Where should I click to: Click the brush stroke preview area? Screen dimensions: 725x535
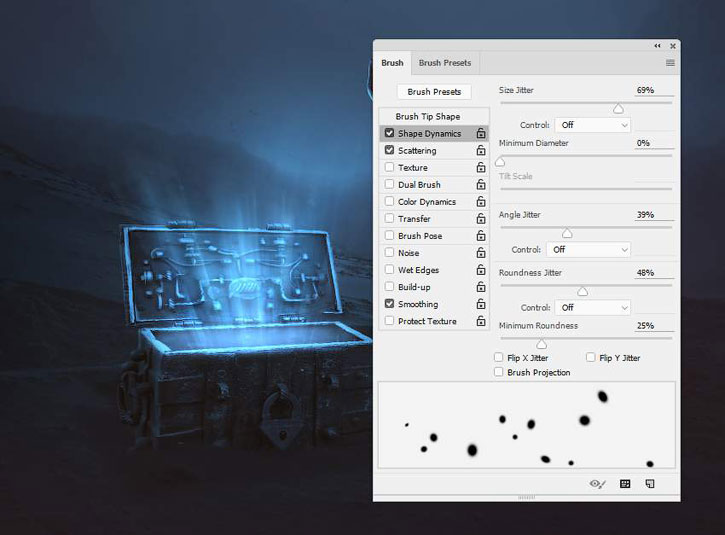click(x=527, y=425)
